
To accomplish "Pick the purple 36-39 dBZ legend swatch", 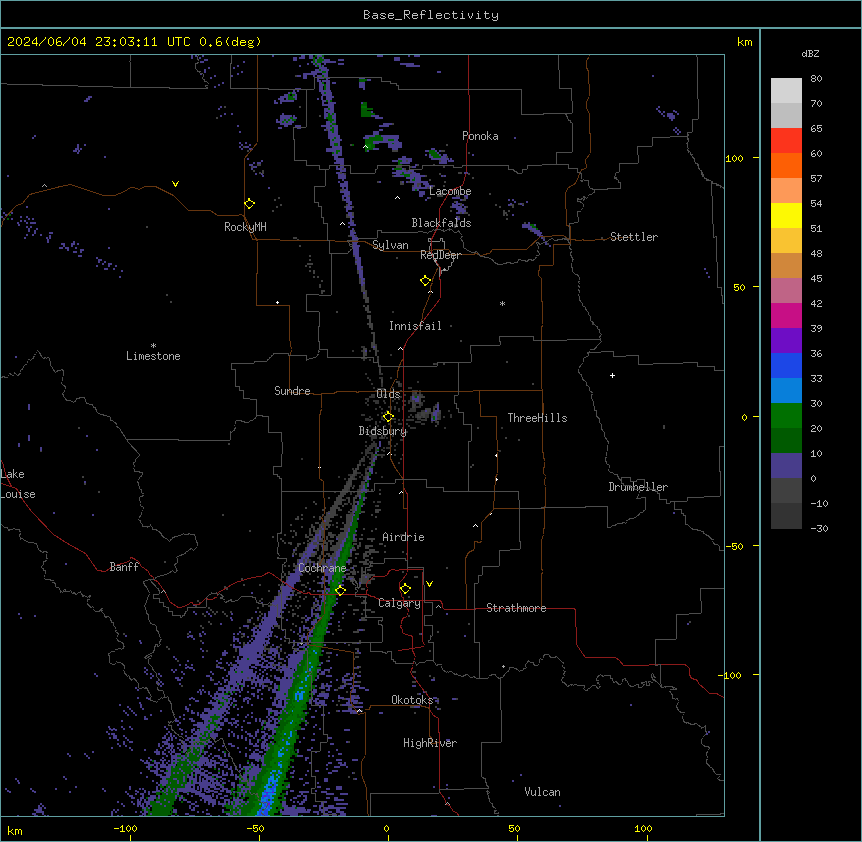I will tap(786, 340).
